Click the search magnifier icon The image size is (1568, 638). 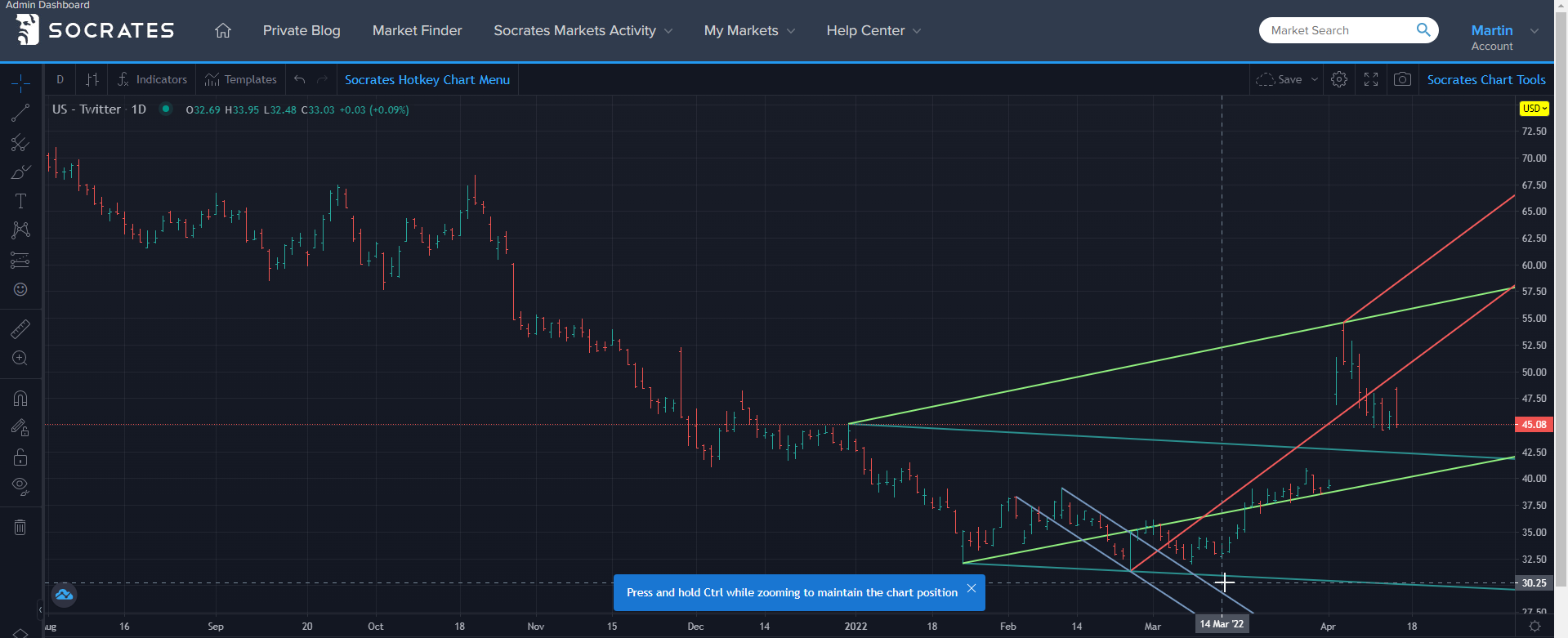tap(1423, 30)
